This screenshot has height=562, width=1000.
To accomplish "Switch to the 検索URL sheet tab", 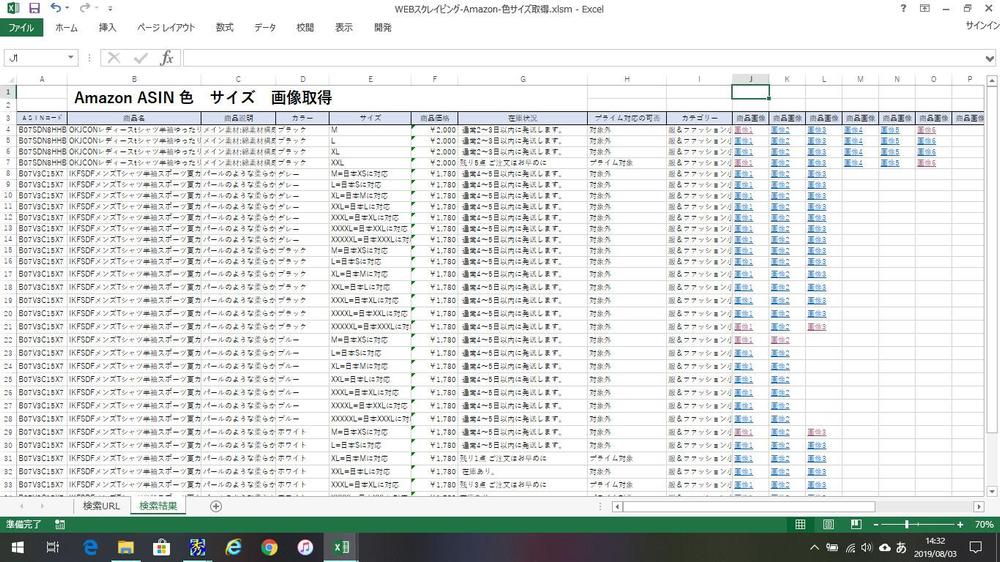I will point(101,506).
